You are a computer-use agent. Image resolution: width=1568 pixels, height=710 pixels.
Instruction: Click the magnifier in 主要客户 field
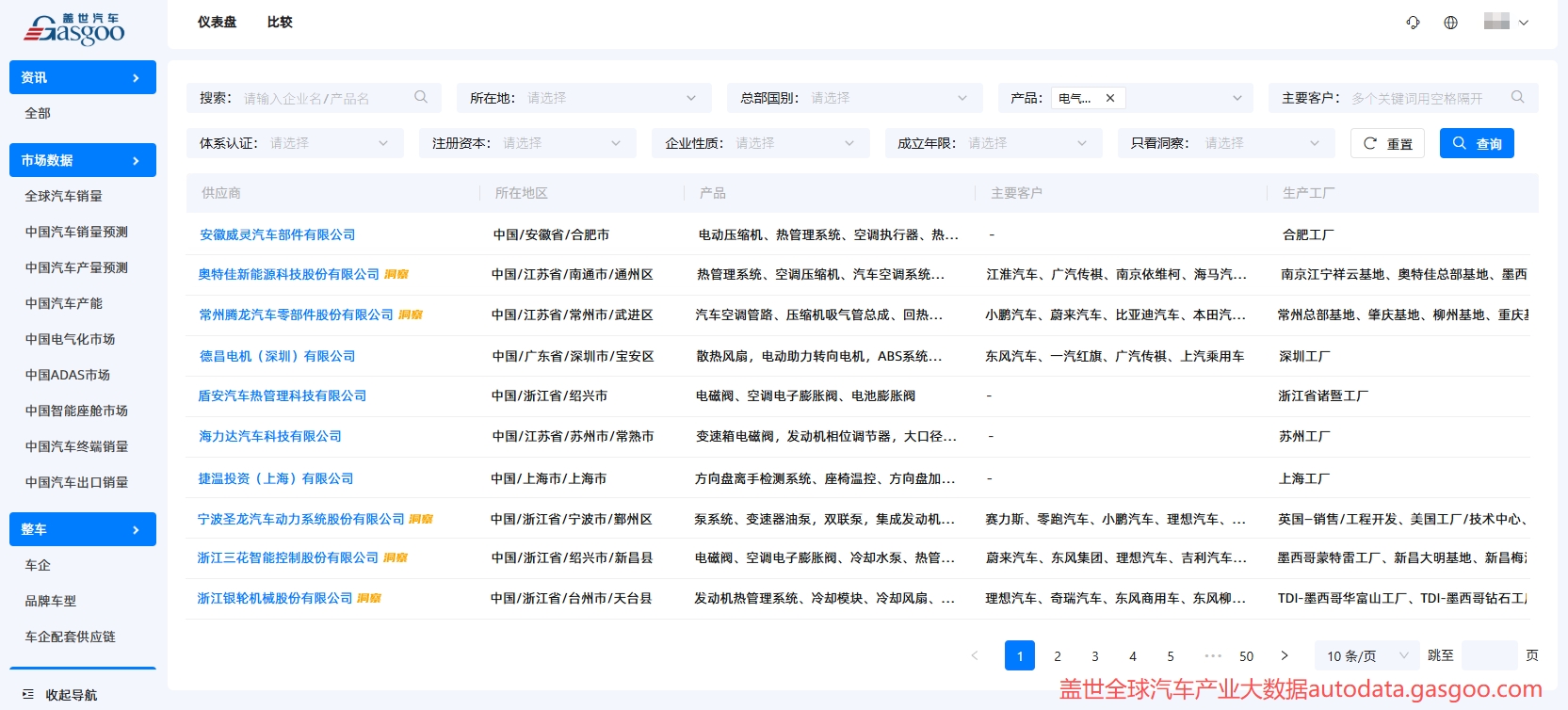(1517, 97)
